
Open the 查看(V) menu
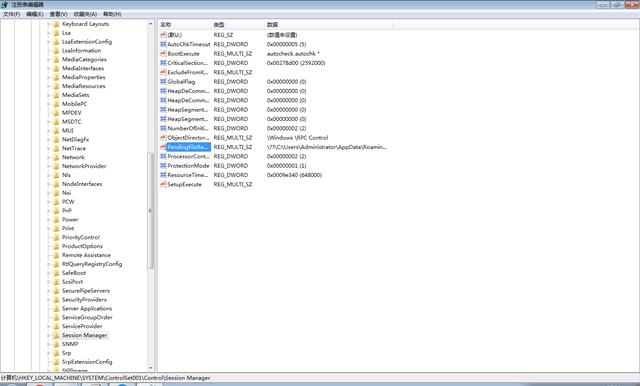tap(59, 14)
